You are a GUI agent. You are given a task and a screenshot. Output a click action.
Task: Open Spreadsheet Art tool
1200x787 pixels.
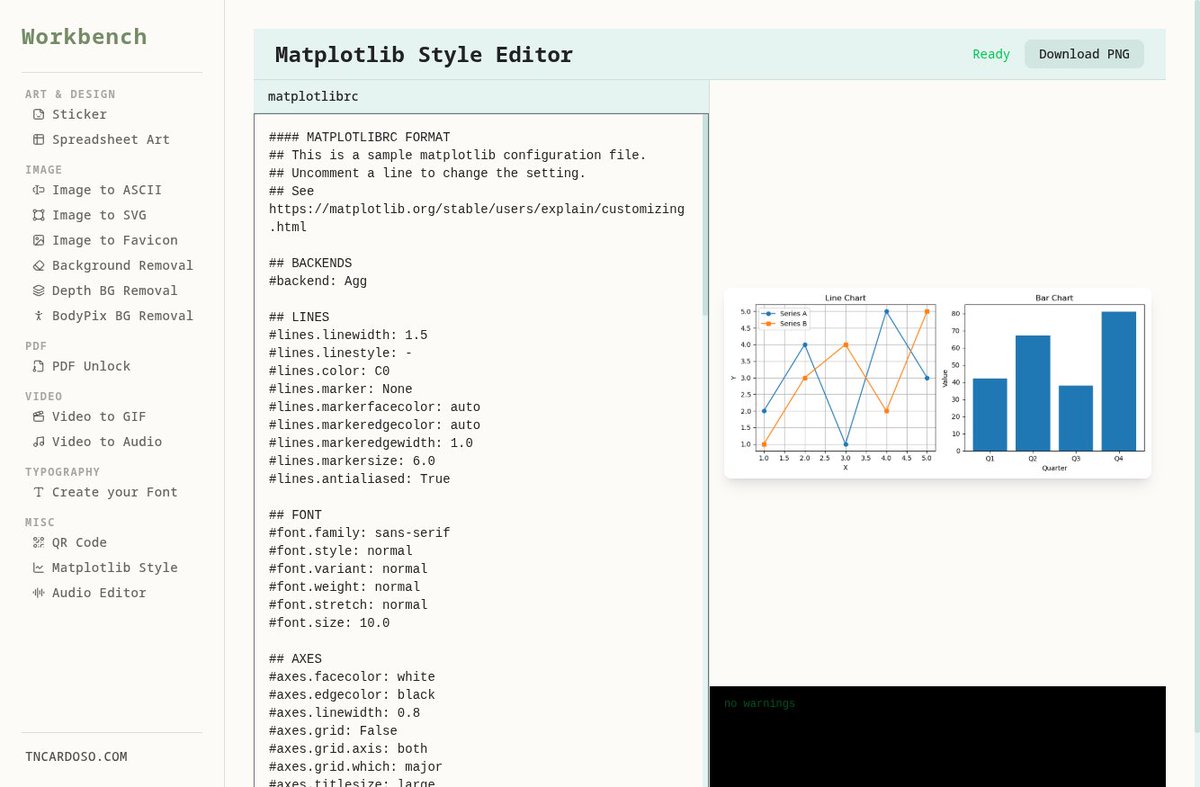(x=112, y=139)
